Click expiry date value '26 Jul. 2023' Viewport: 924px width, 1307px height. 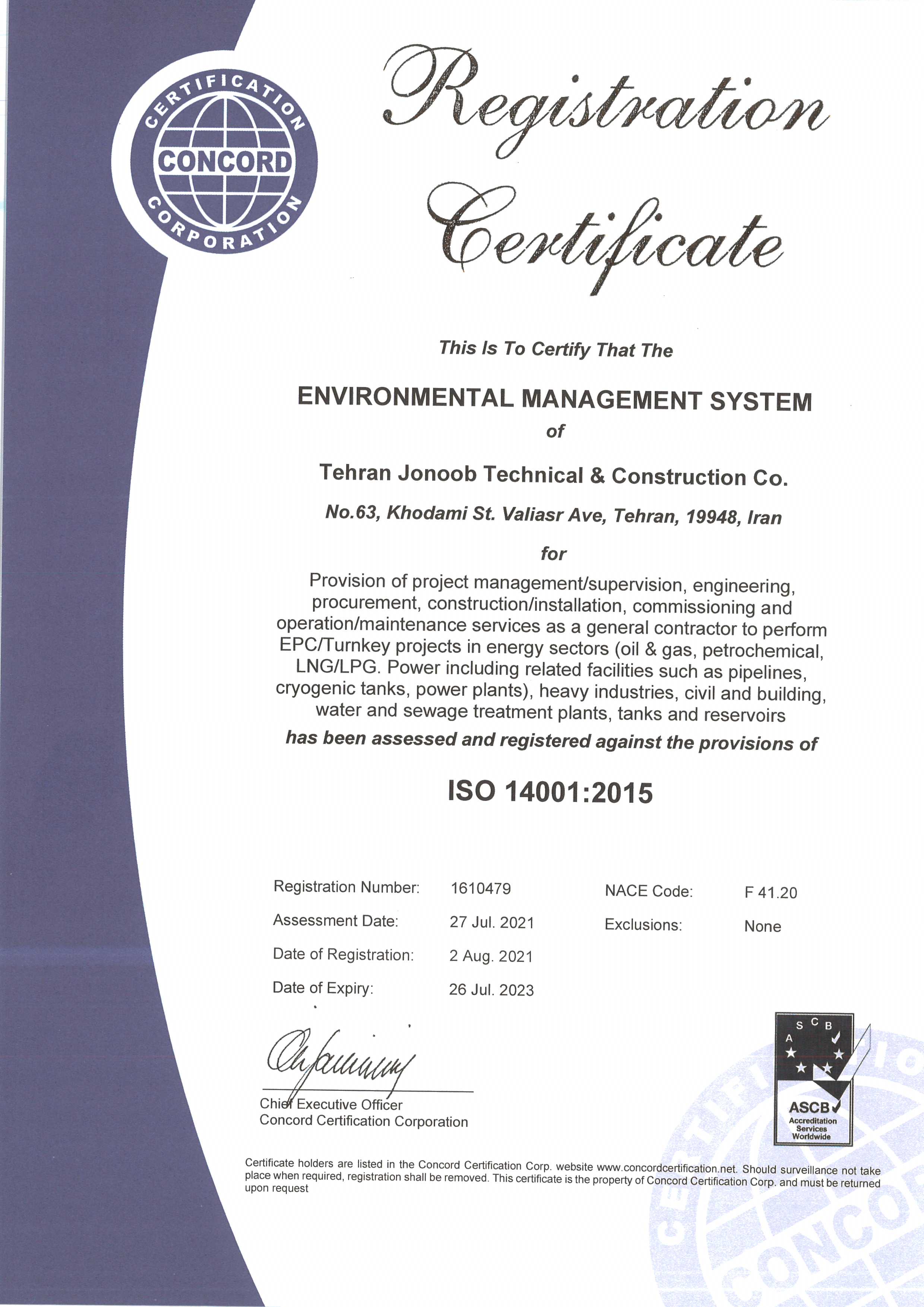(x=491, y=989)
